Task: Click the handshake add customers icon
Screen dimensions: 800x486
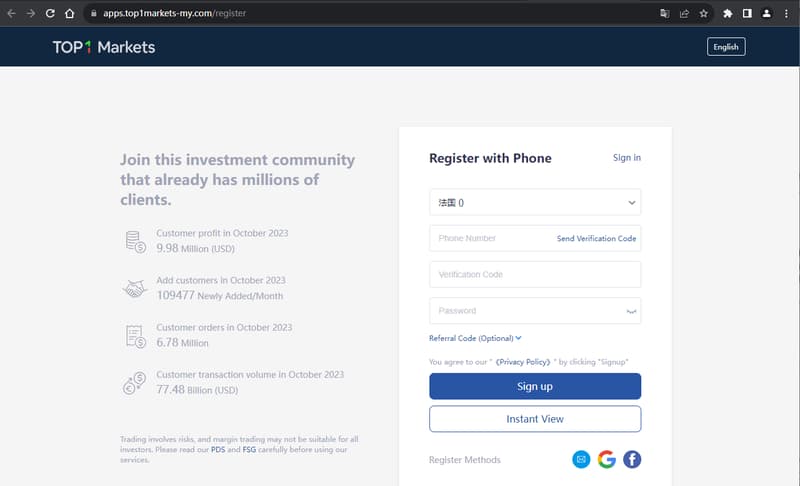Action: click(135, 289)
